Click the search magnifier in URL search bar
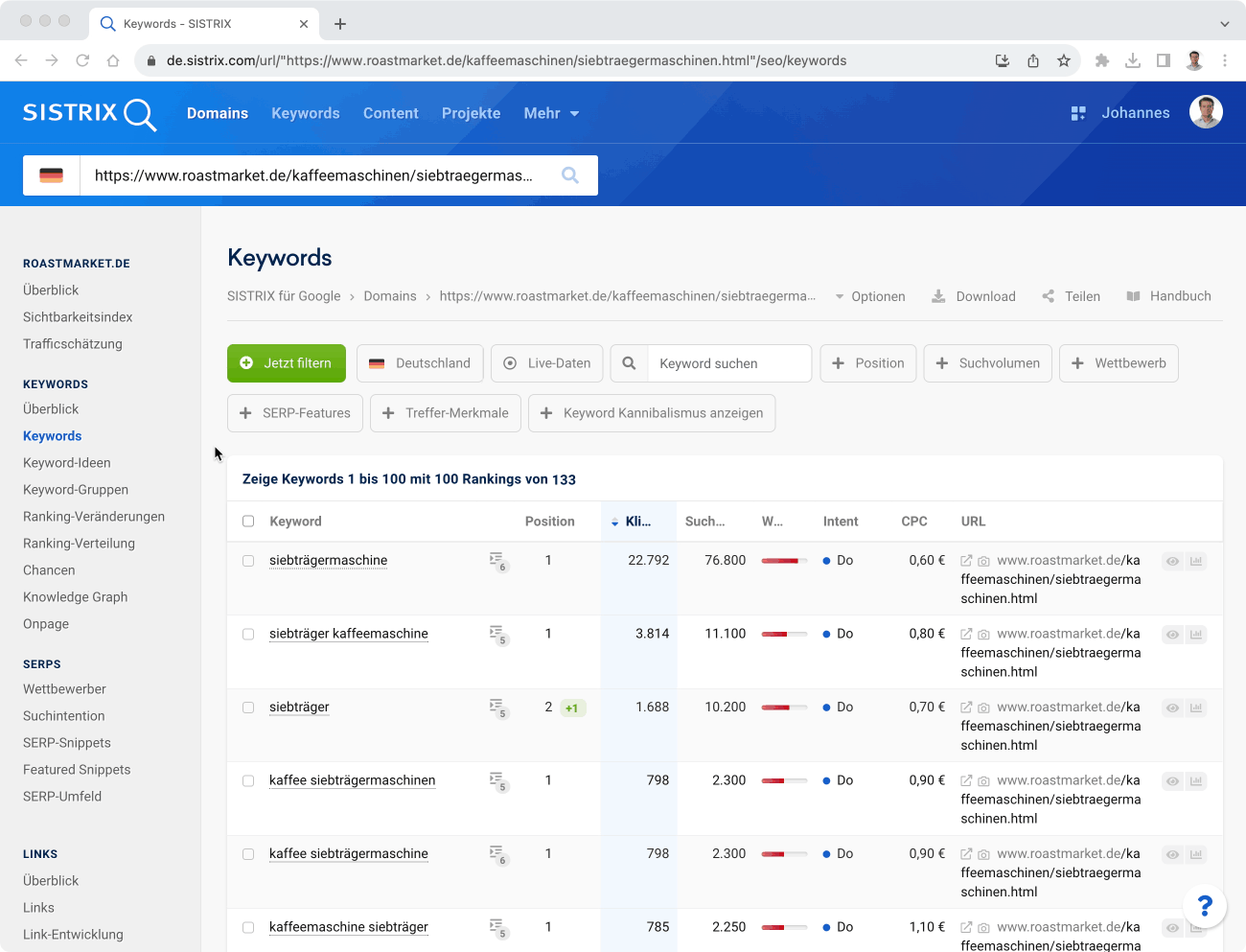The image size is (1246, 952). point(570,175)
